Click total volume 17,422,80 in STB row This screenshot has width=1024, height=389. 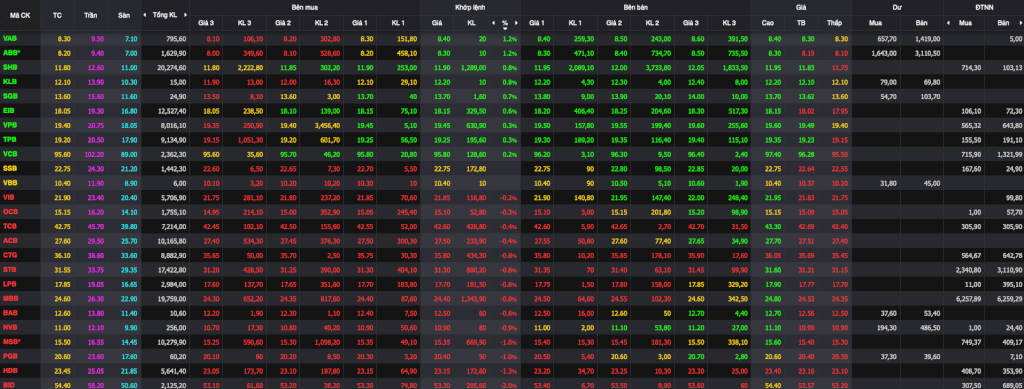pyautogui.click(x=172, y=269)
